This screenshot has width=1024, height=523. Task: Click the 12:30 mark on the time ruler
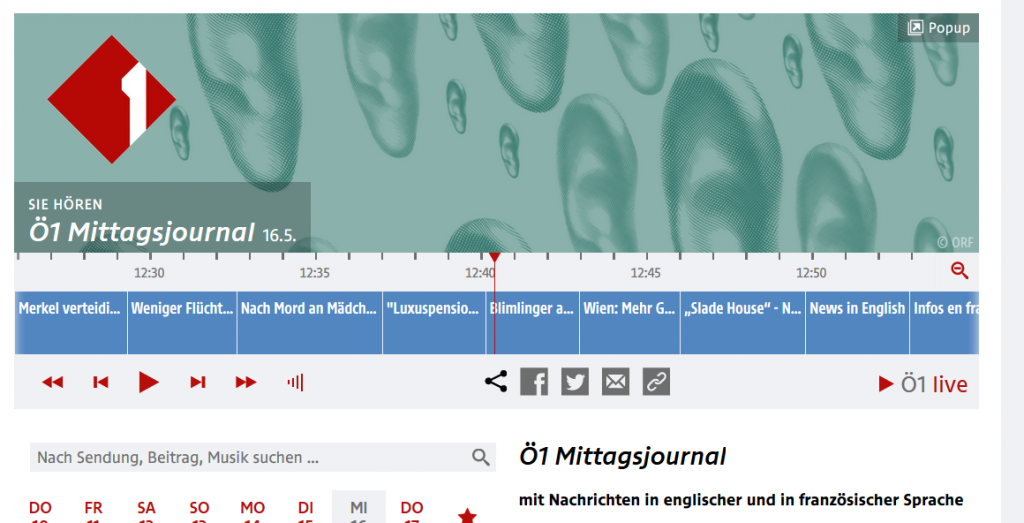150,273
